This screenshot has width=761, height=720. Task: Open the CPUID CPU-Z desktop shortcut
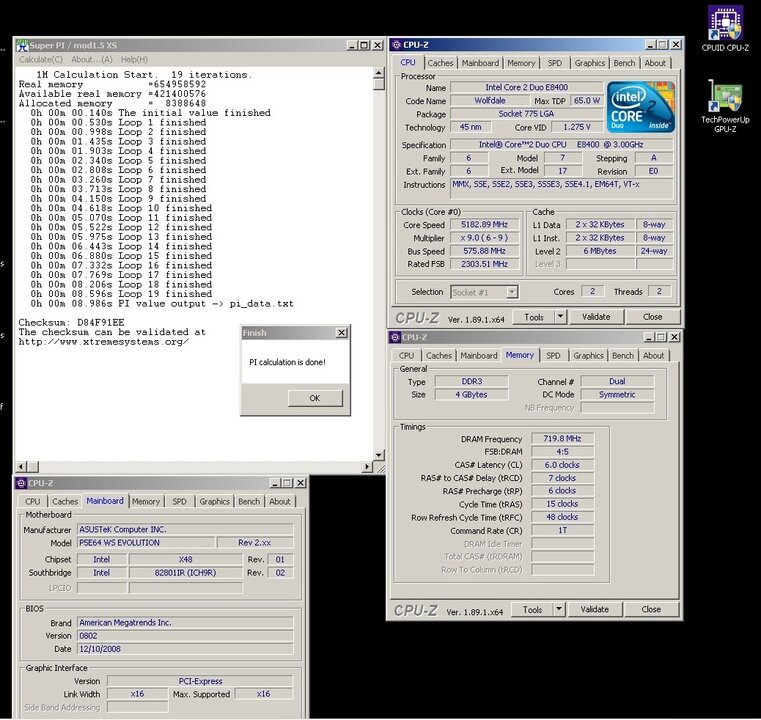725,28
